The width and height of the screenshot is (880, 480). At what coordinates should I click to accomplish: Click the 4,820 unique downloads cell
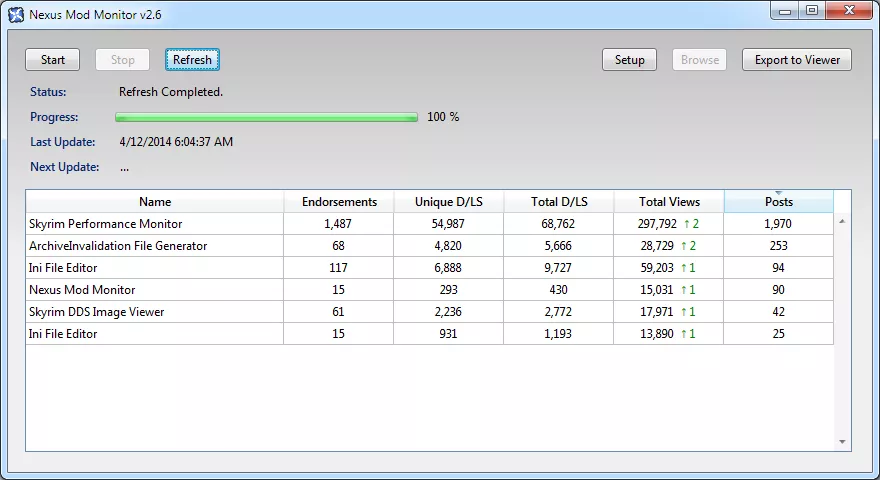(x=448, y=245)
